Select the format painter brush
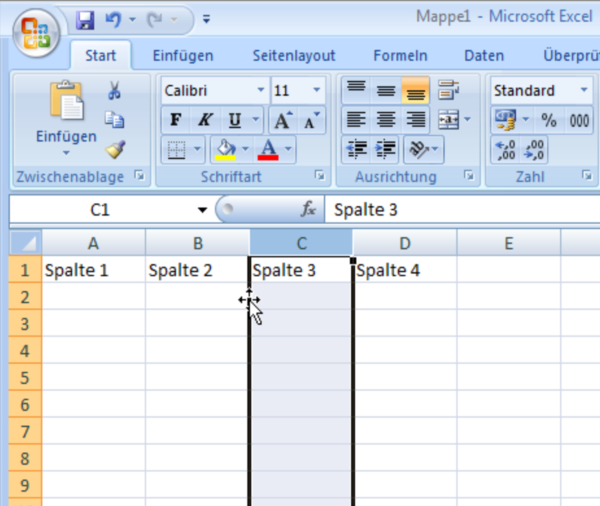 [114, 150]
